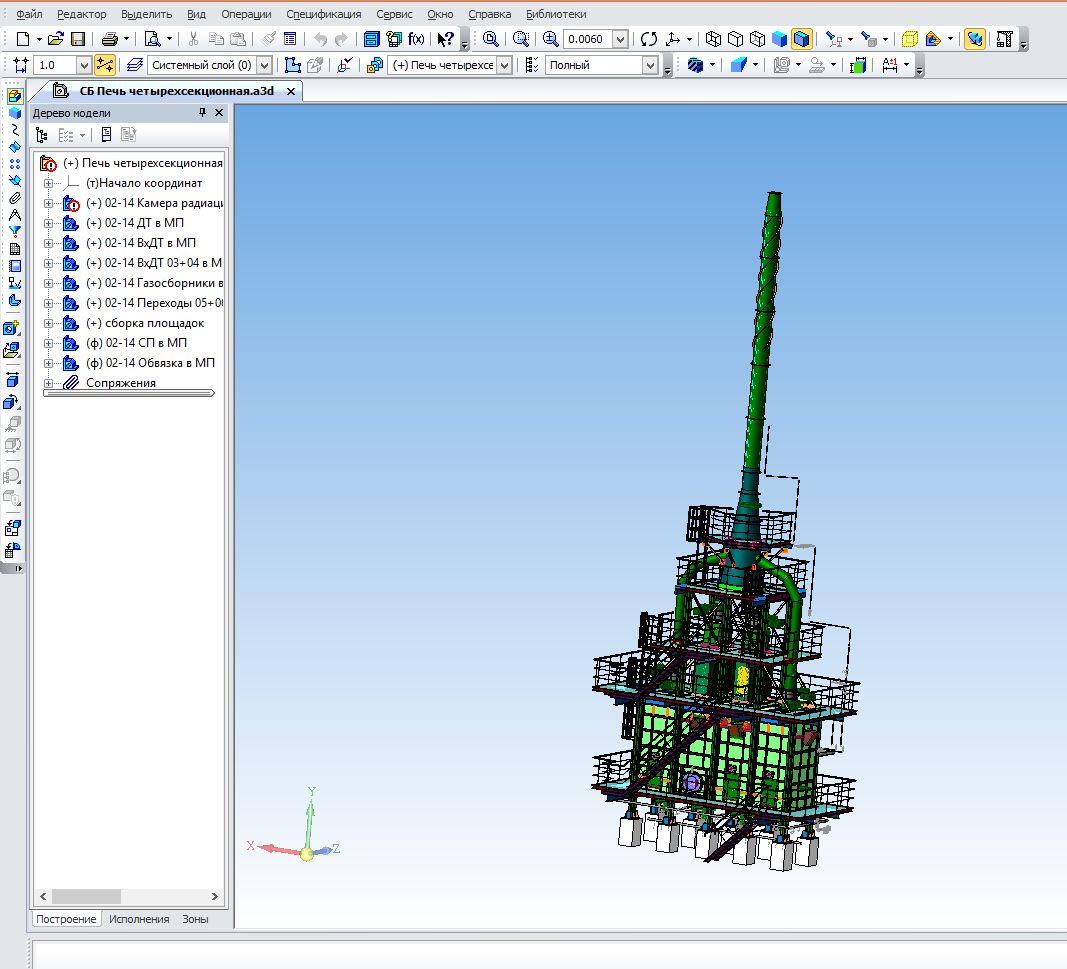Screen dimensions: 1067x969
Task: Click the zoom-in magnifier beside scale field
Action: point(550,39)
